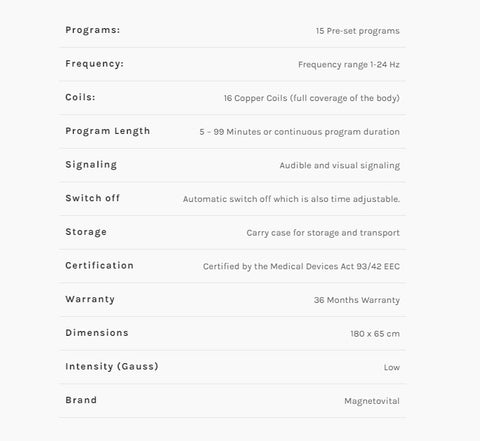Image resolution: width=480 pixels, height=441 pixels.
Task: Click the 36 Months Warranty value
Action: click(x=357, y=300)
